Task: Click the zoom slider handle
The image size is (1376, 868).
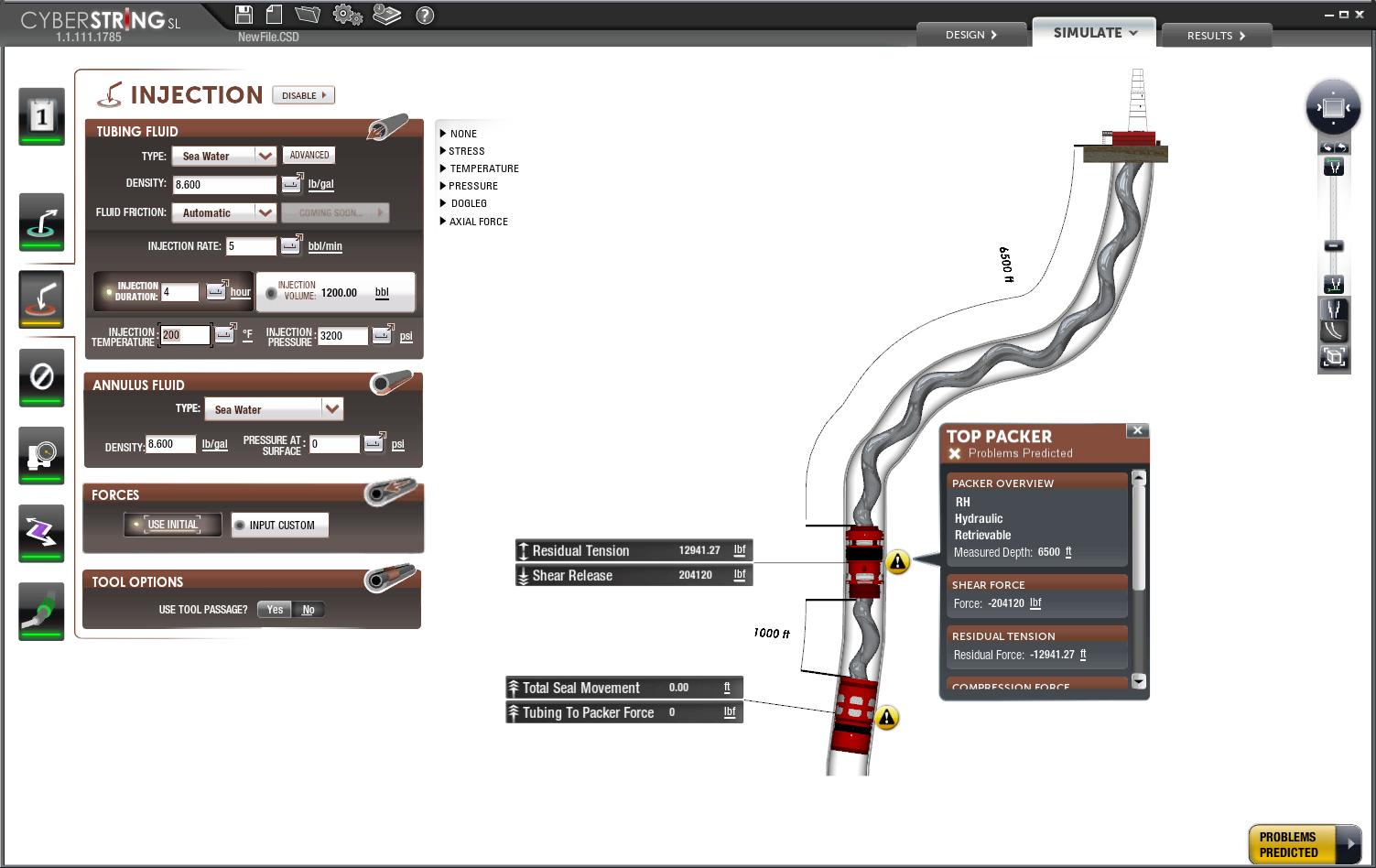Action: (1334, 245)
